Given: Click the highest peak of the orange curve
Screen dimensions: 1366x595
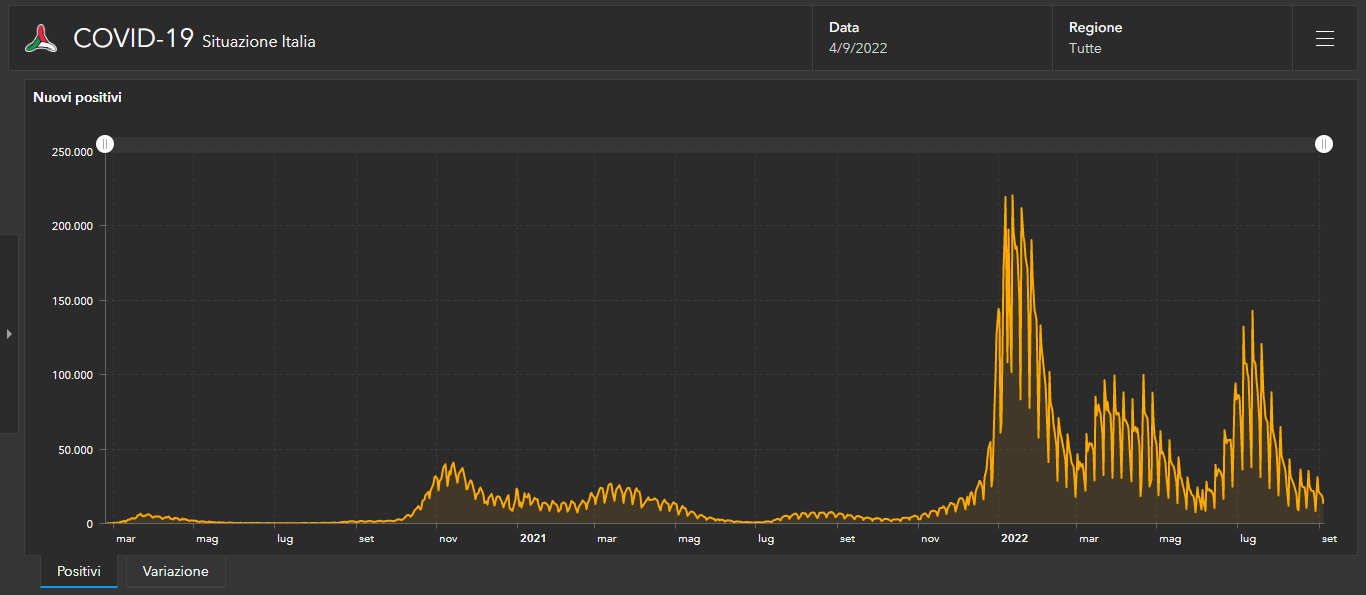Looking at the screenshot, I should 1012,197.
